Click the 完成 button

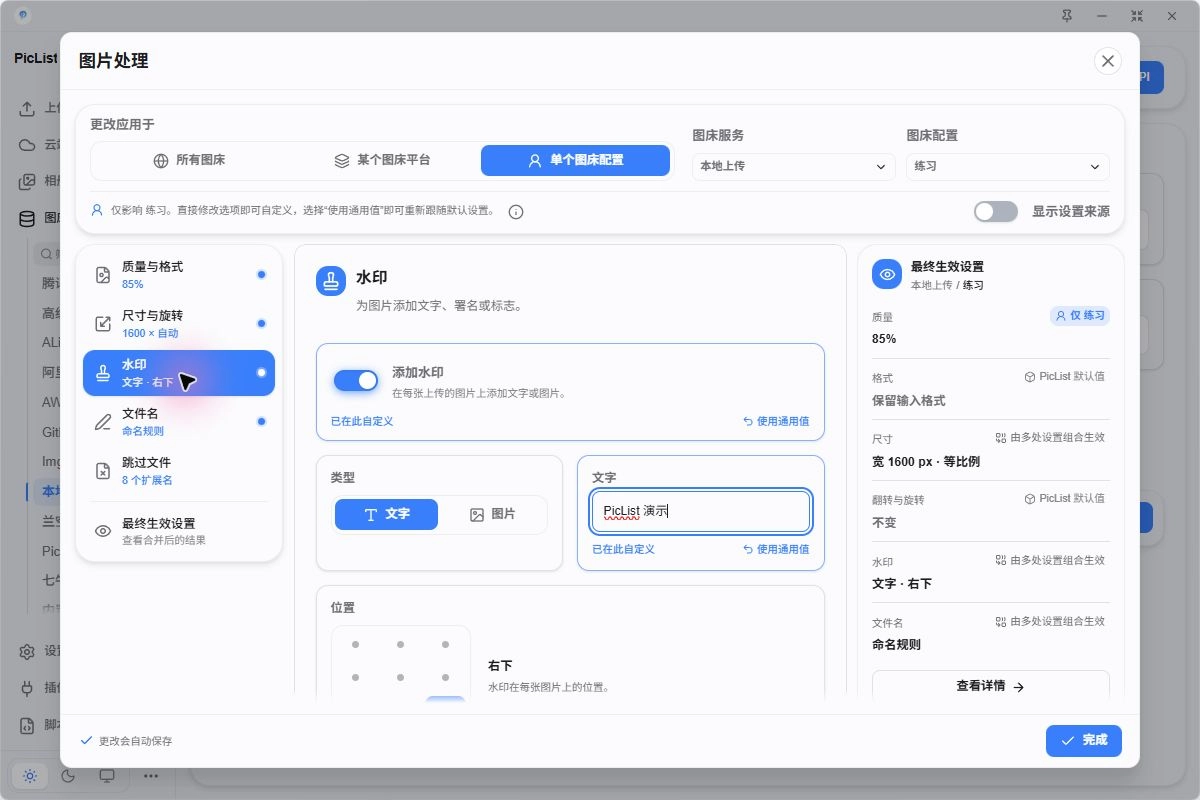(1084, 740)
